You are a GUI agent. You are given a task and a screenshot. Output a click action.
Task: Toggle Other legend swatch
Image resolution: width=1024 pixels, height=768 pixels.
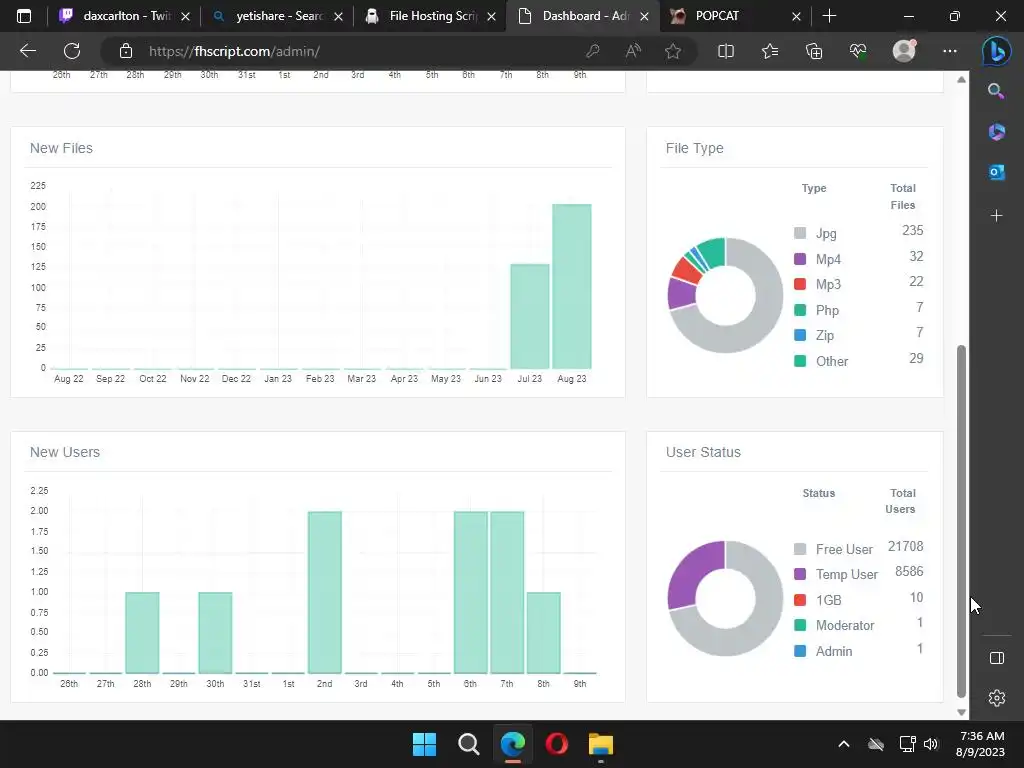tap(800, 360)
